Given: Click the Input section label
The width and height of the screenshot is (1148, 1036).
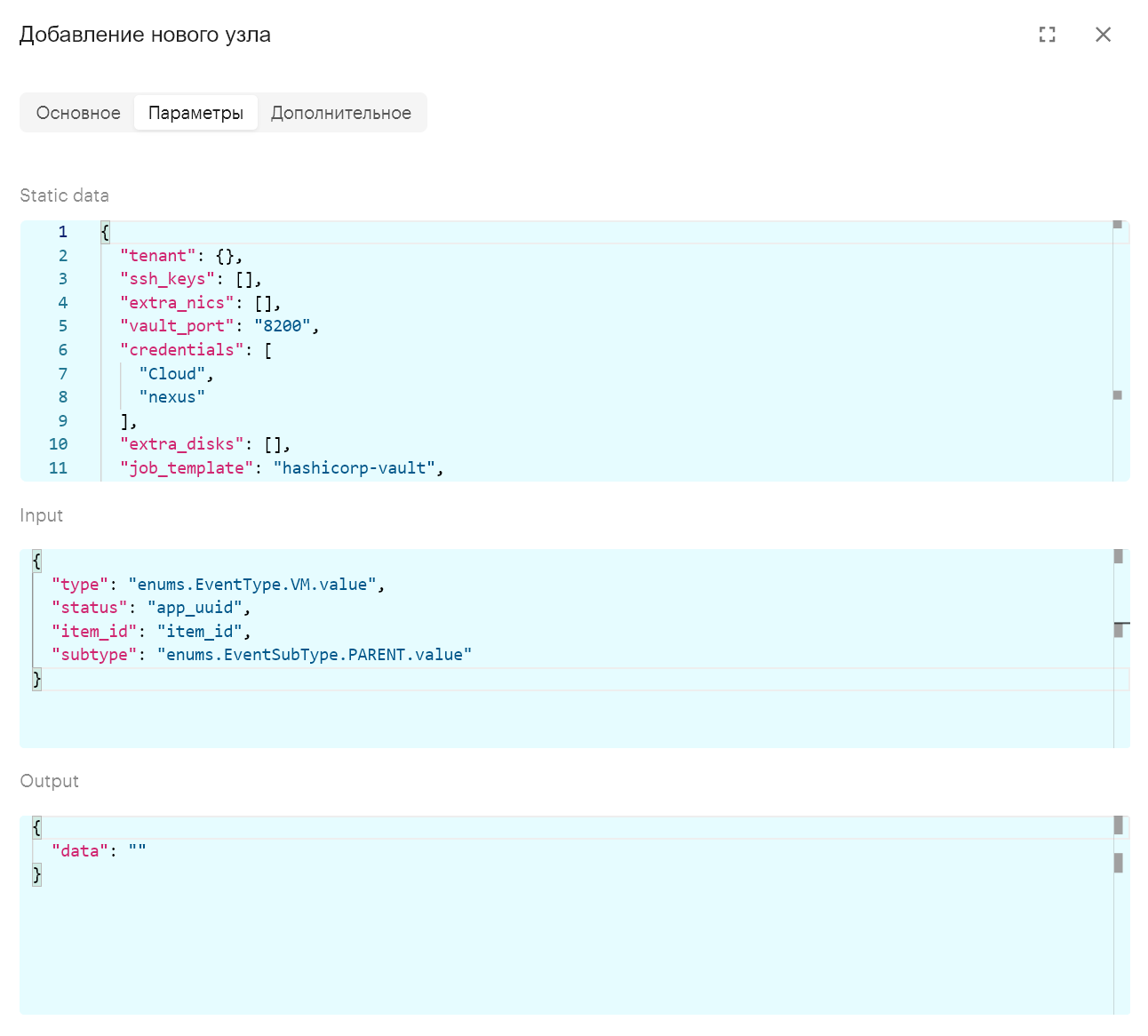Looking at the screenshot, I should pyautogui.click(x=41, y=515).
